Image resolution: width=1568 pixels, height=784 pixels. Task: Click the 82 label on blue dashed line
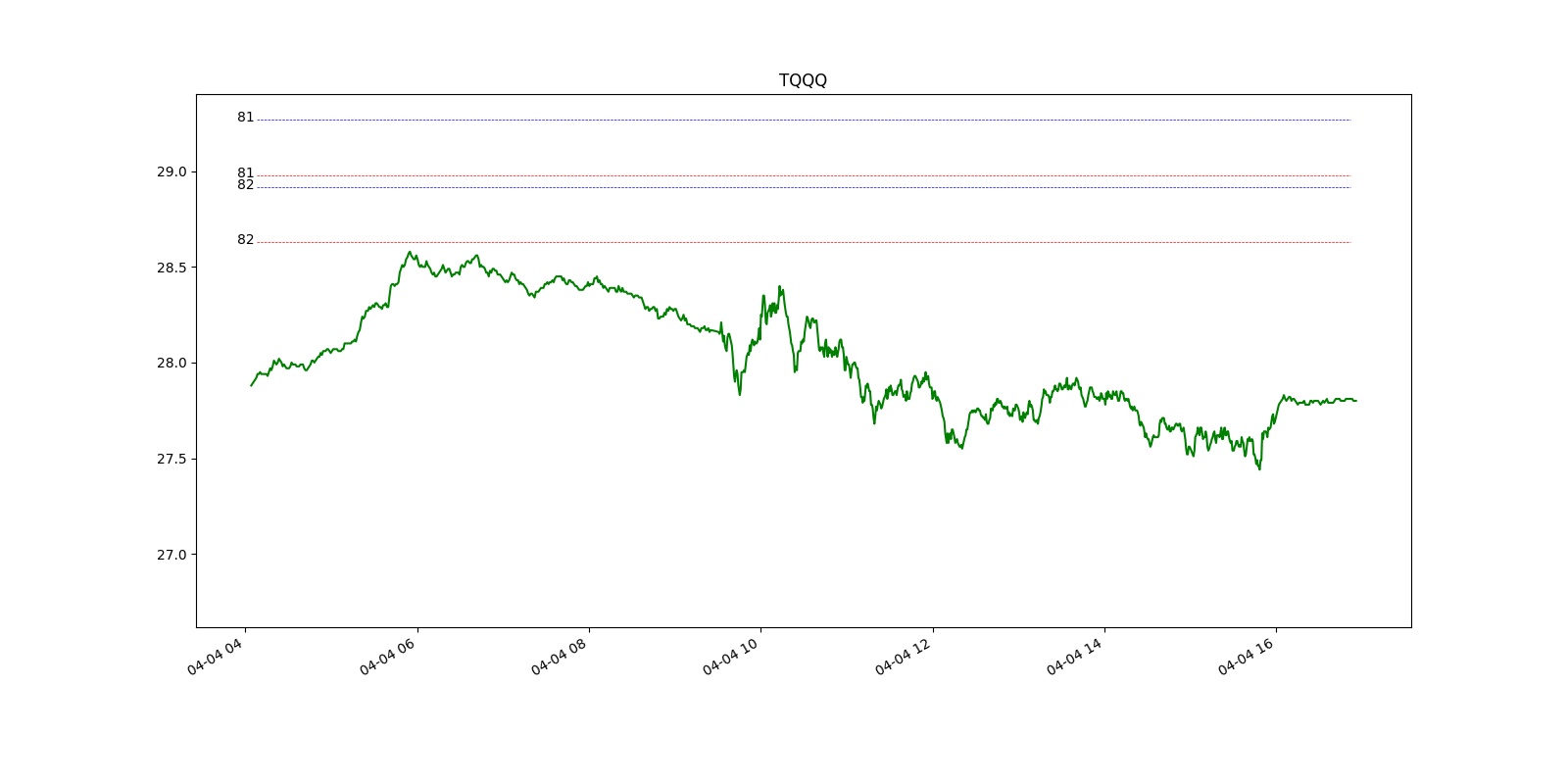click(245, 185)
